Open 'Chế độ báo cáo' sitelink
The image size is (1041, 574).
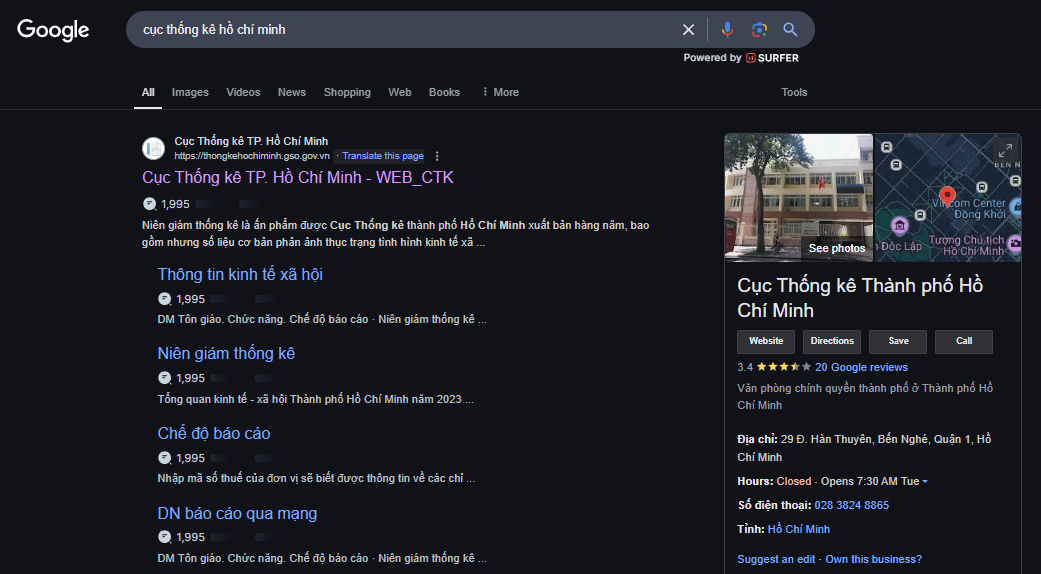[x=214, y=433]
